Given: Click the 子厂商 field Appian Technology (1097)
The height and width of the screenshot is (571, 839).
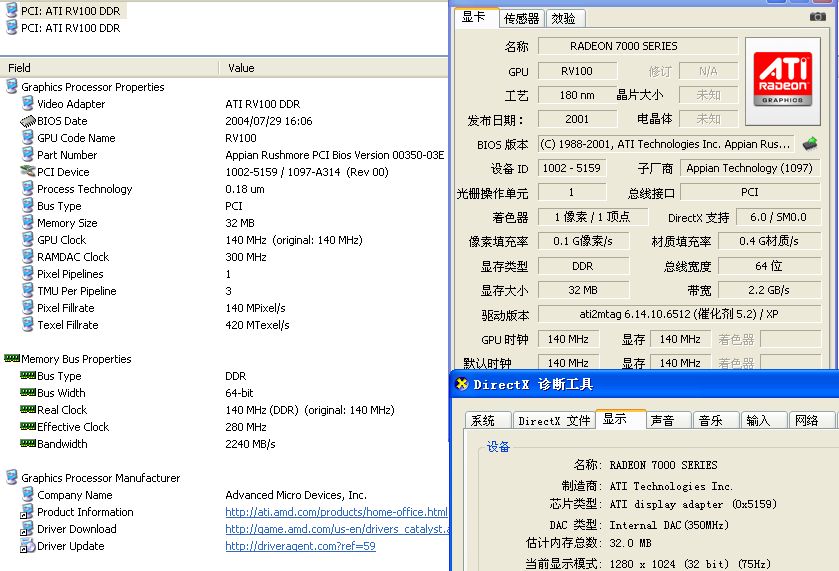Looking at the screenshot, I should coord(750,168).
